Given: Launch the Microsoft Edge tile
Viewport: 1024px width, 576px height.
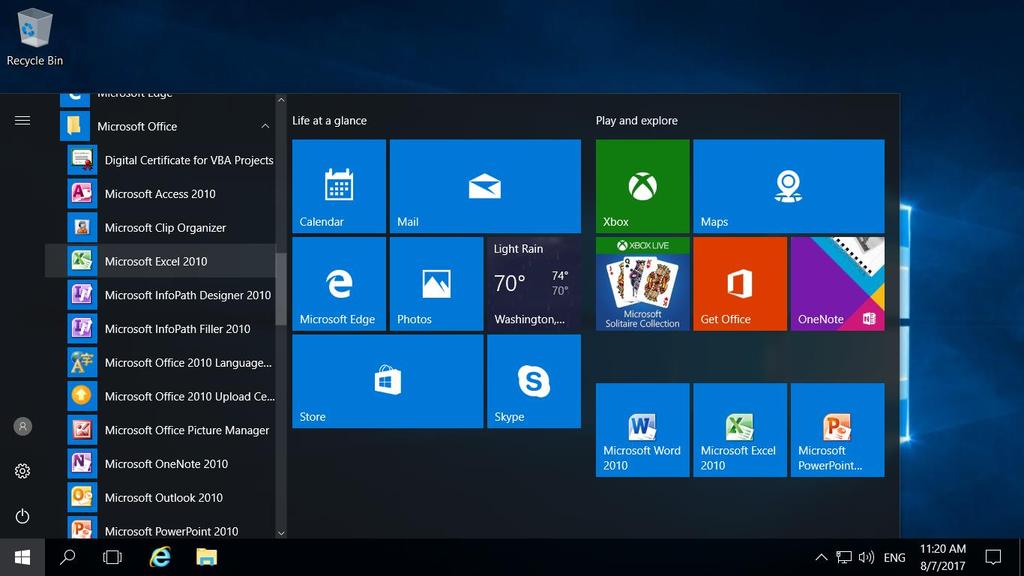Looking at the screenshot, I should (339, 283).
